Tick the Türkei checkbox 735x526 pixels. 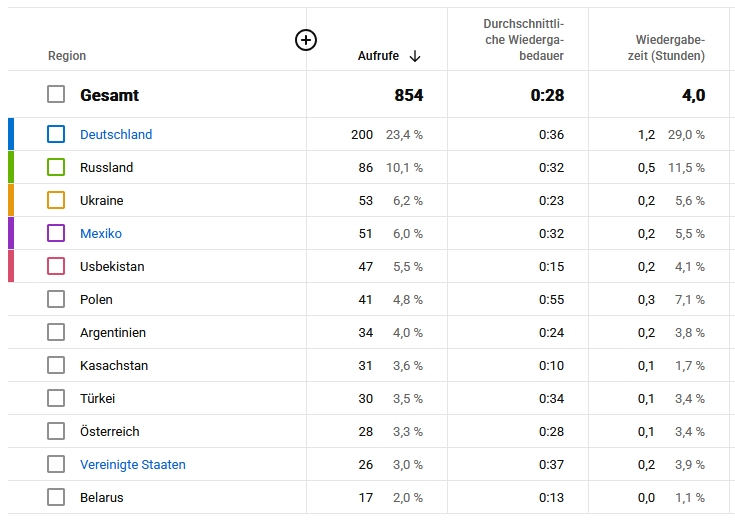tap(56, 398)
